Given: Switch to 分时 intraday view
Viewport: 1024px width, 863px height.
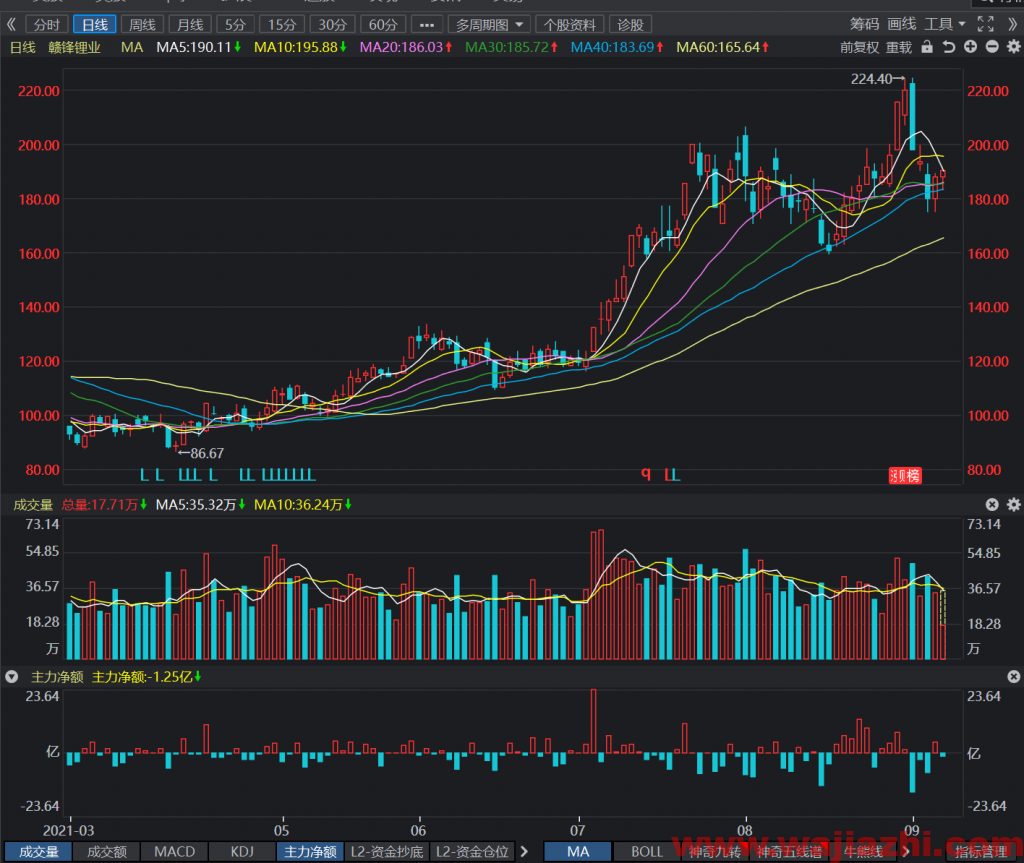Looking at the screenshot, I should pos(47,25).
